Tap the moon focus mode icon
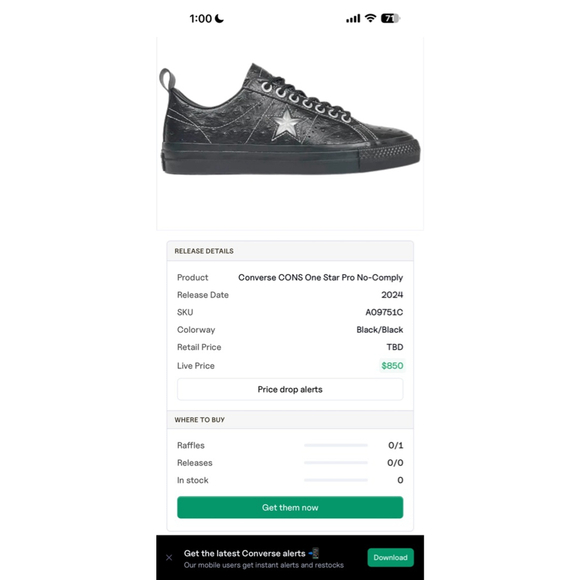580x580 pixels. (219, 18)
